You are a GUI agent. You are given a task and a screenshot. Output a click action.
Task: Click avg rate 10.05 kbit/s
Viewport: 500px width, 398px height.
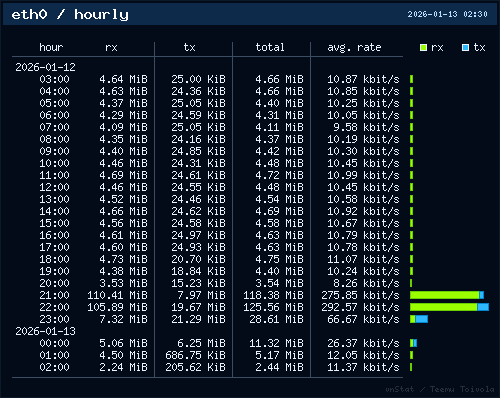[363, 115]
